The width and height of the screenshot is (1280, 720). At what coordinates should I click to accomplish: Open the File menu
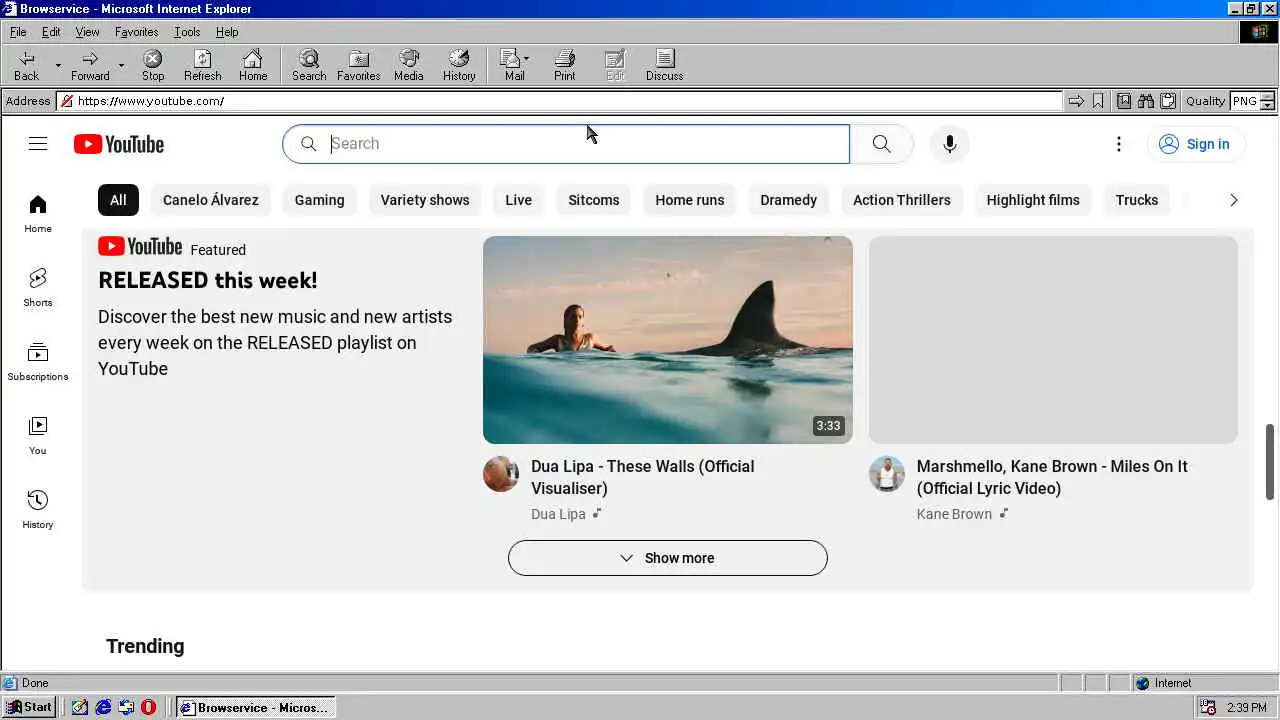18,32
